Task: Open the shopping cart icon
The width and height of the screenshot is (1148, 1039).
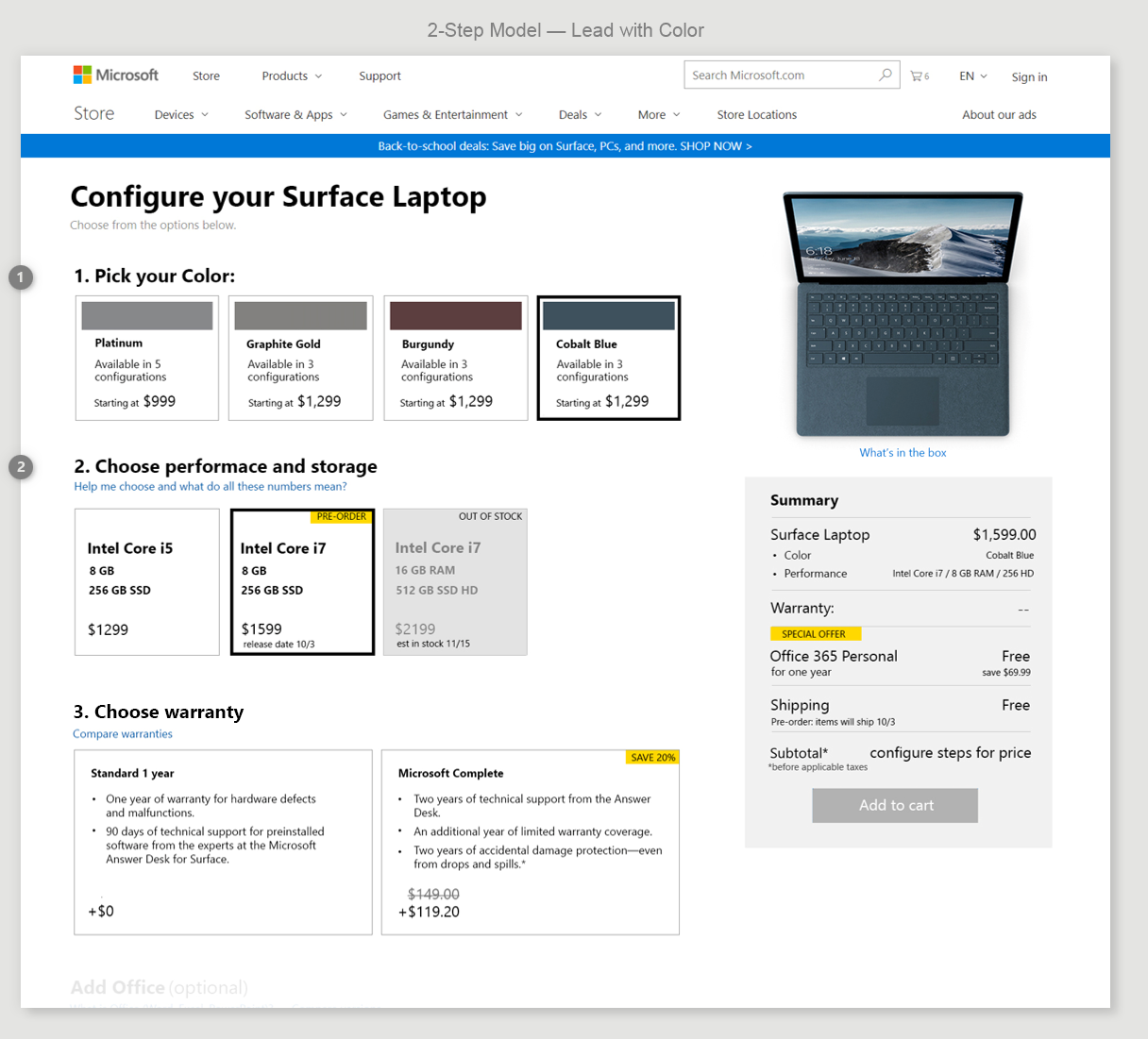Action: pyautogui.click(x=919, y=76)
